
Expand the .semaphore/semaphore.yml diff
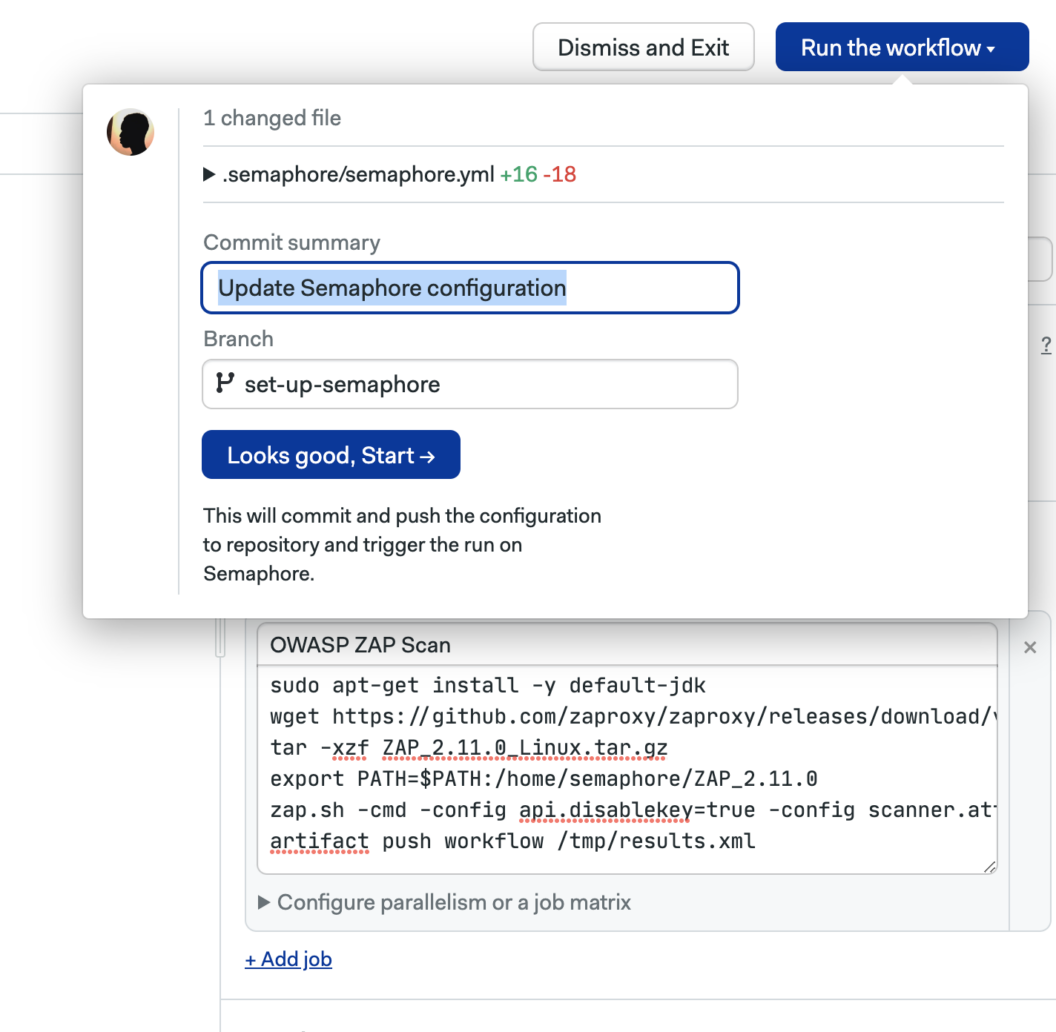point(209,174)
